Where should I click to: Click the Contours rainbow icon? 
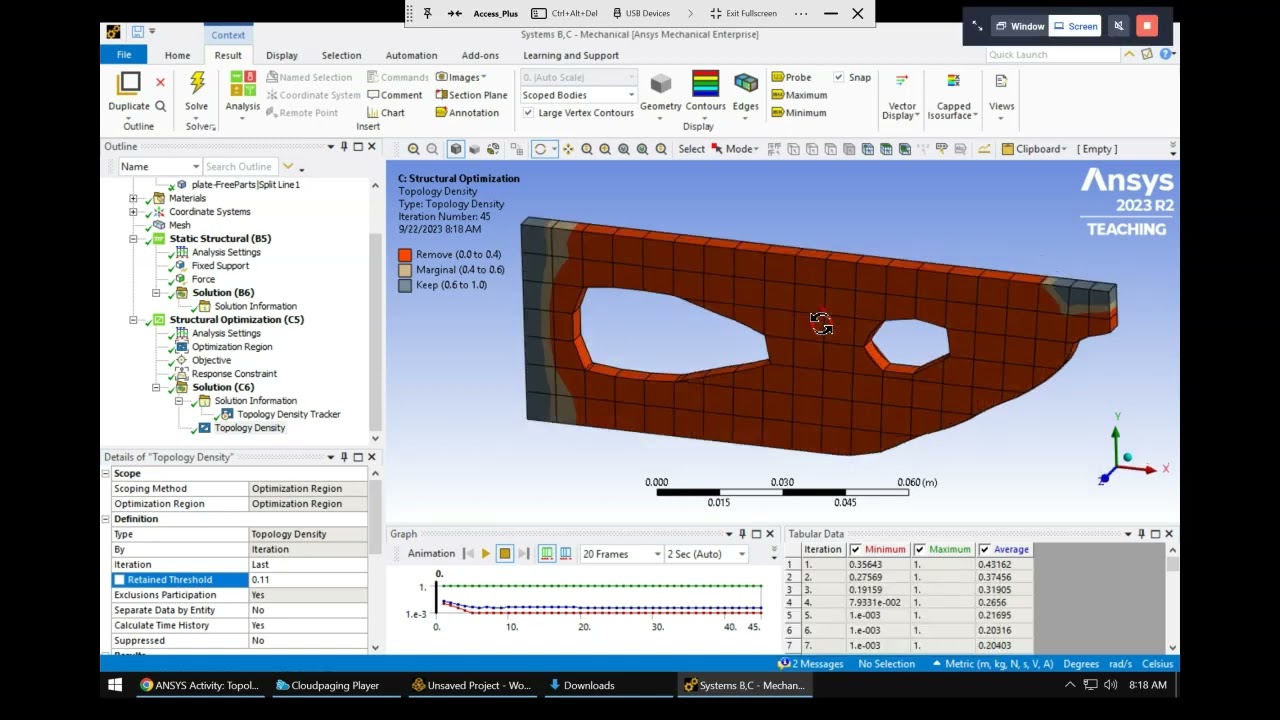coord(705,83)
